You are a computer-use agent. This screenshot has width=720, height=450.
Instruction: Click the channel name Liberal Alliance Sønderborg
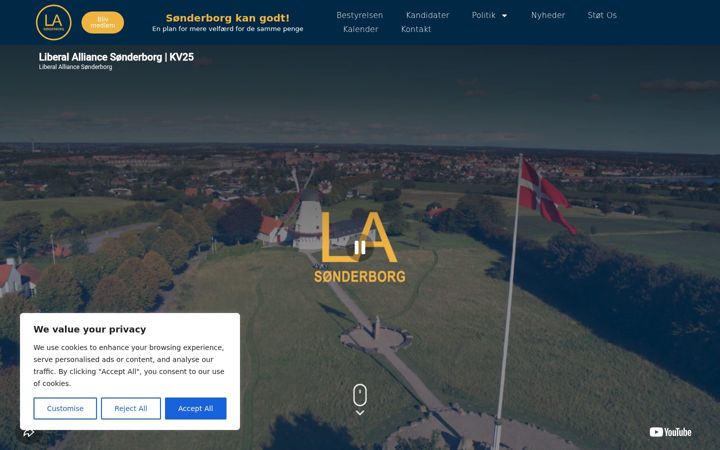tap(75, 67)
